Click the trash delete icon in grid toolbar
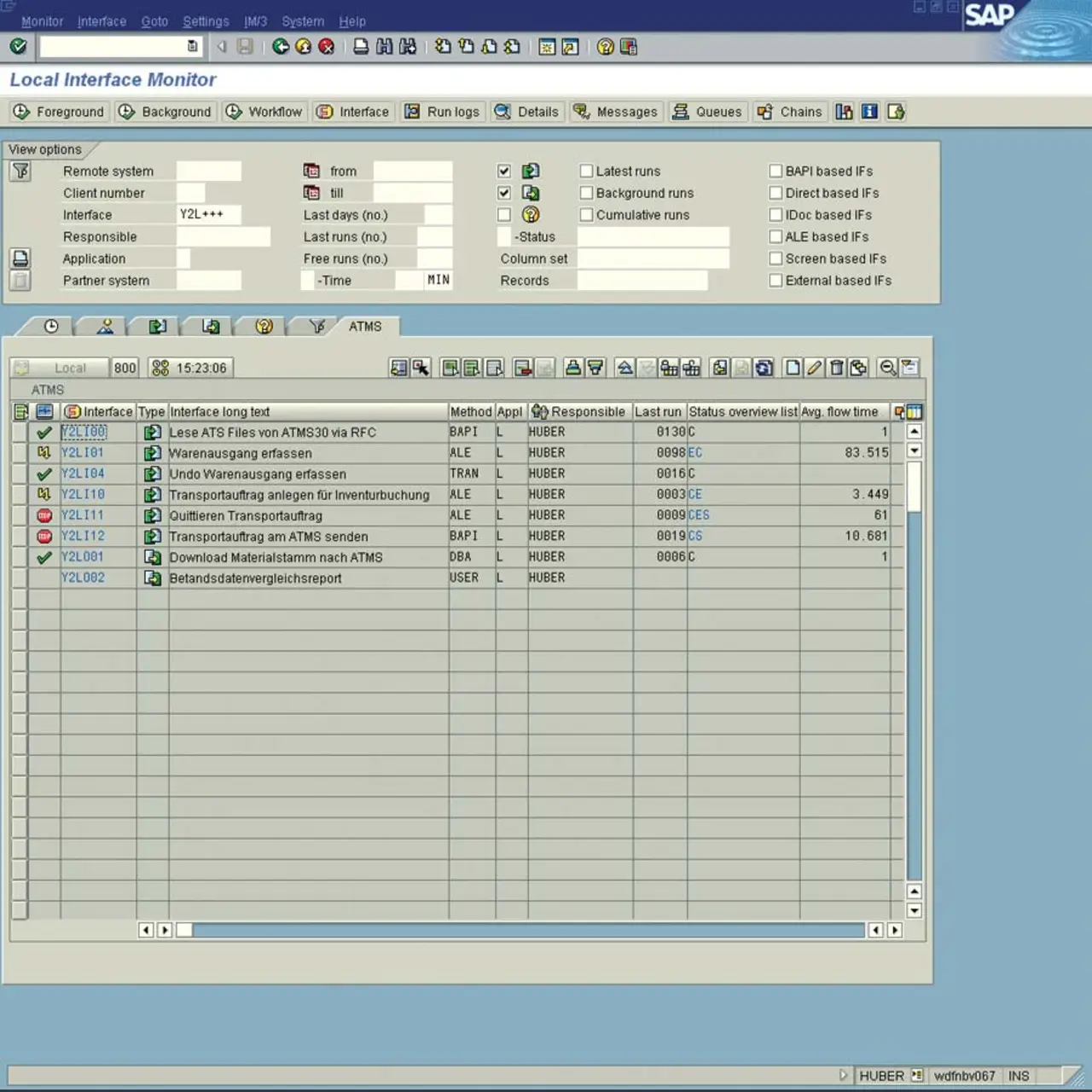This screenshot has width=1092, height=1092. 837,368
